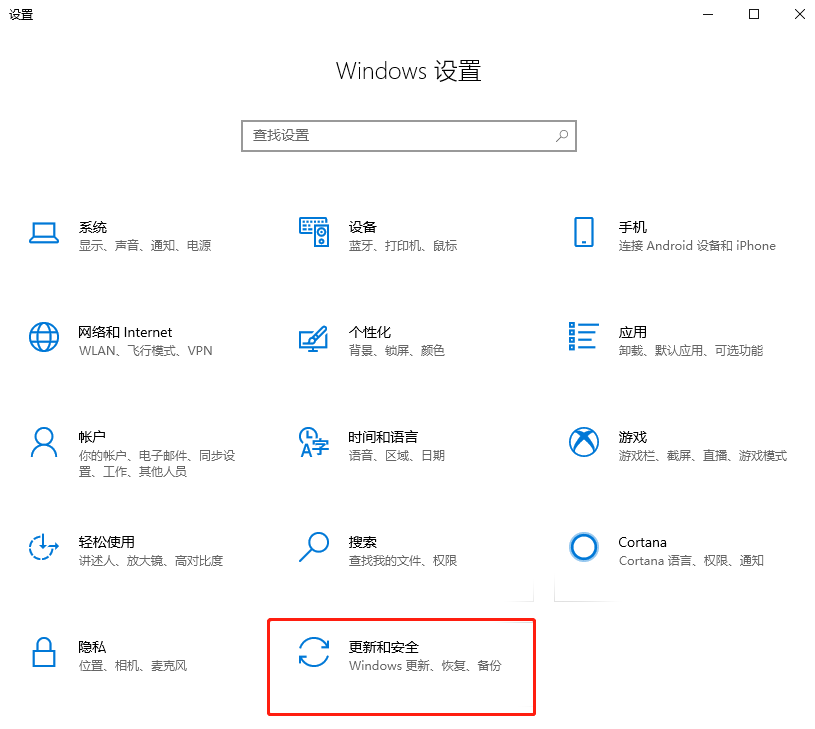Viewport: 815px width, 729px height.
Task: Click the 个性化 personalization icon
Action: tap(314, 337)
